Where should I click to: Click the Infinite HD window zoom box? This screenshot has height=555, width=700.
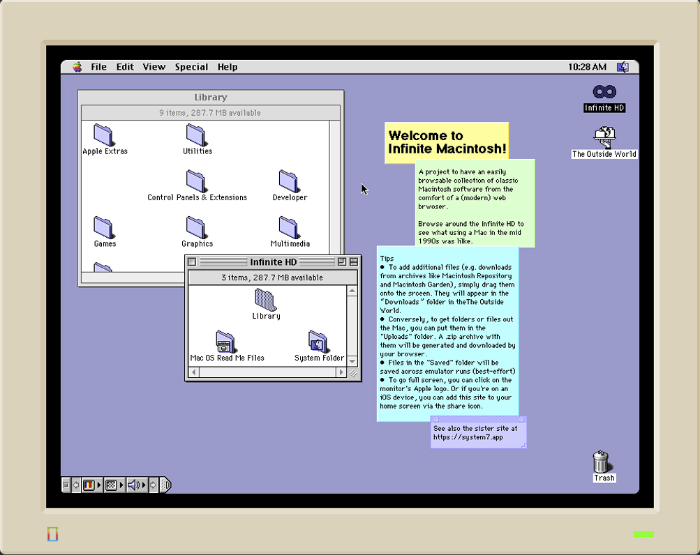coord(342,262)
